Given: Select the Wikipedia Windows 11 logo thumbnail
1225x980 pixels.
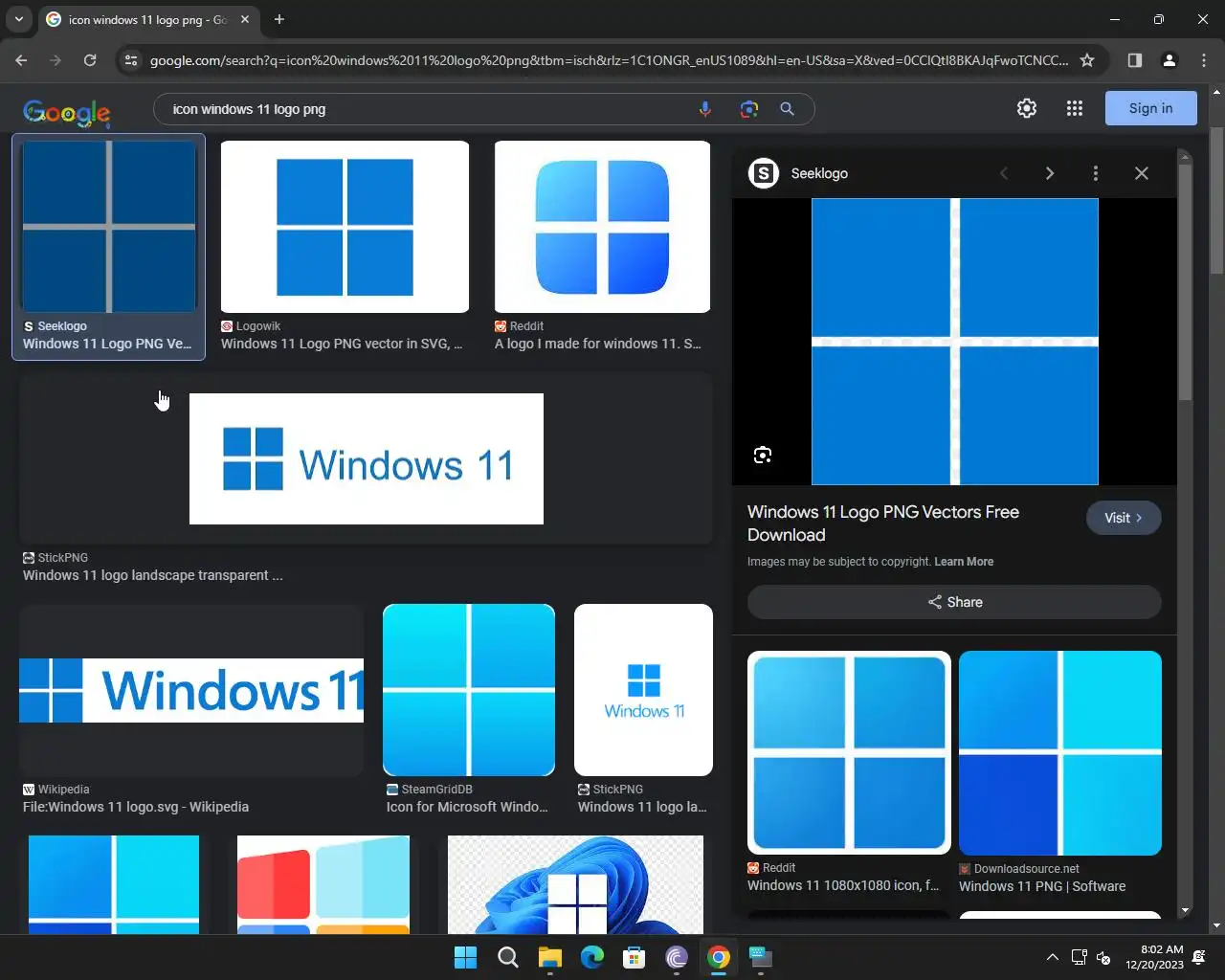Looking at the screenshot, I should point(191,690).
